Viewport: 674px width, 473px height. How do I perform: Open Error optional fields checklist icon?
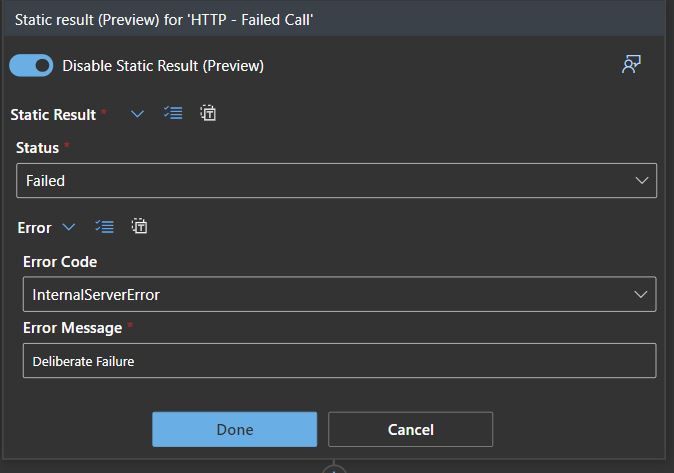coord(104,227)
